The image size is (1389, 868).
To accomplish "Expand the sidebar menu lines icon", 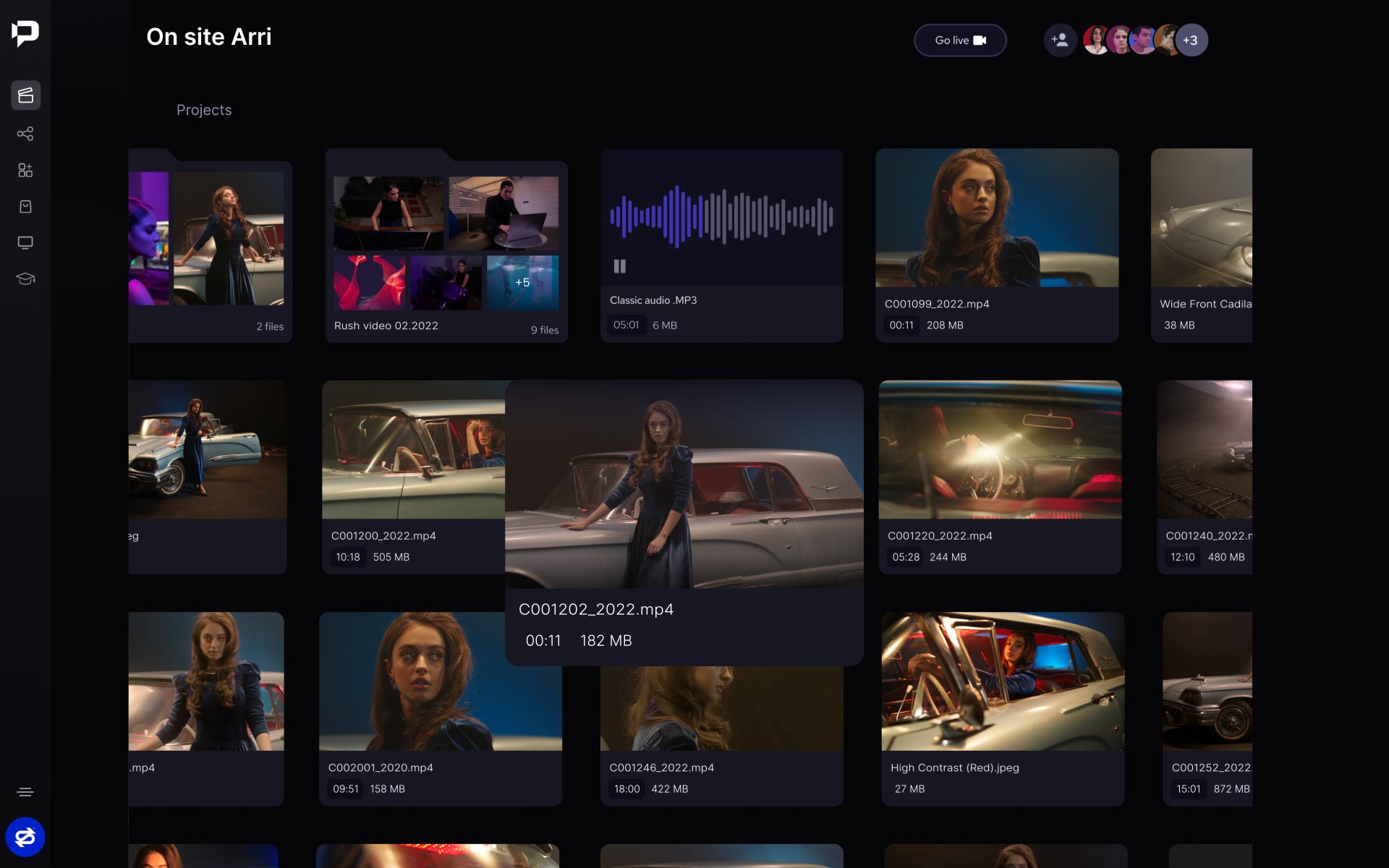I will click(x=25, y=792).
